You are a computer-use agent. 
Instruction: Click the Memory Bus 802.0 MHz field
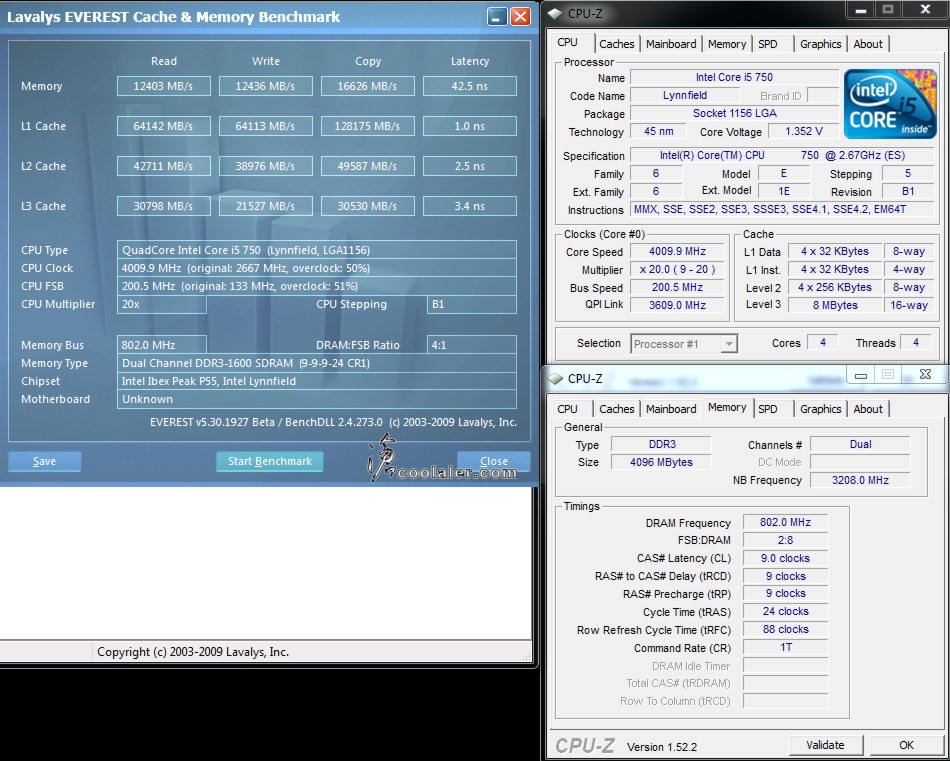(x=161, y=345)
